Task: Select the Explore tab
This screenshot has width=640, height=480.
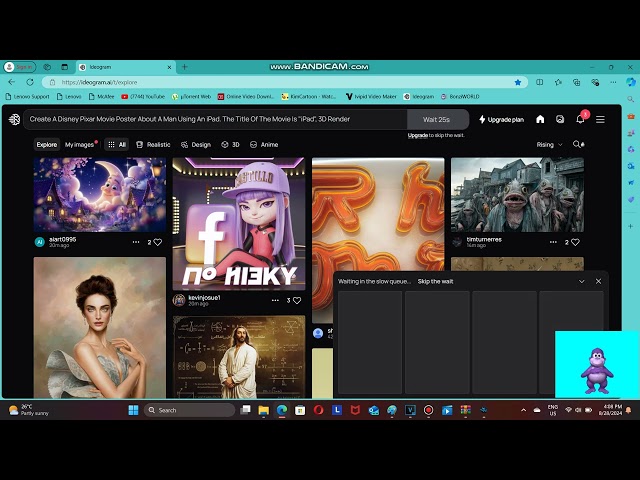Action: 47,144
